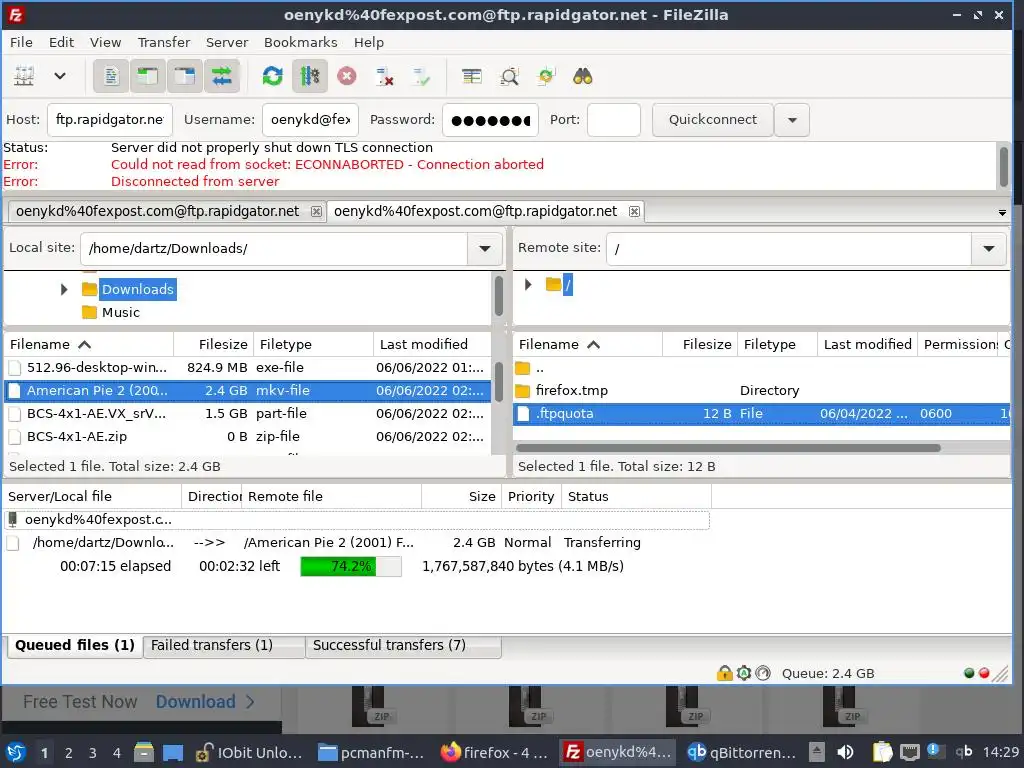Refresh file and folder lists

click(x=272, y=76)
